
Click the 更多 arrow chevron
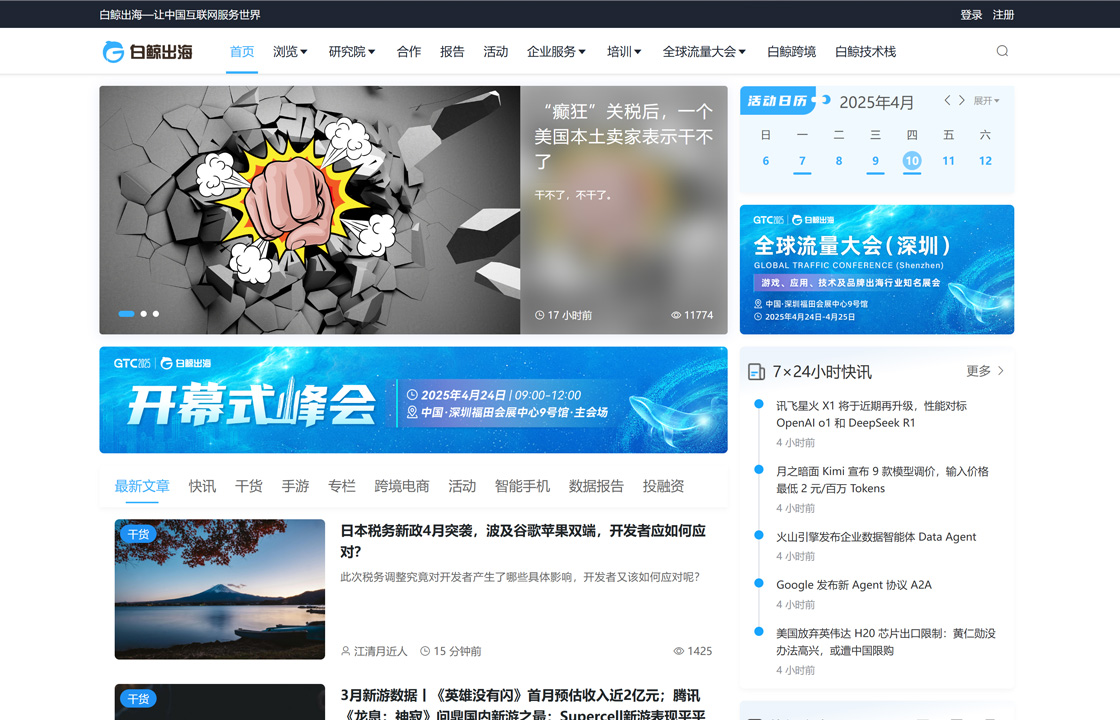(x=1001, y=371)
